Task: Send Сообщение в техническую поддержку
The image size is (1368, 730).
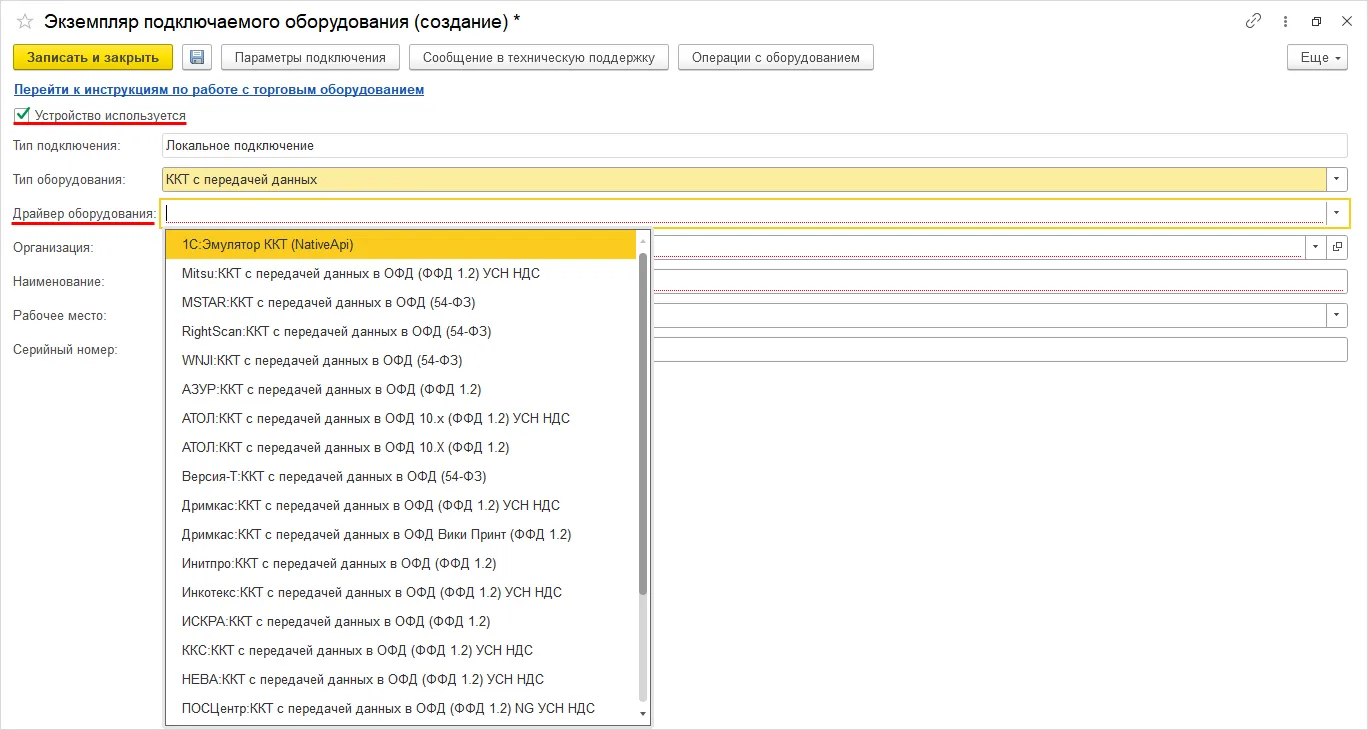Action: coord(539,57)
